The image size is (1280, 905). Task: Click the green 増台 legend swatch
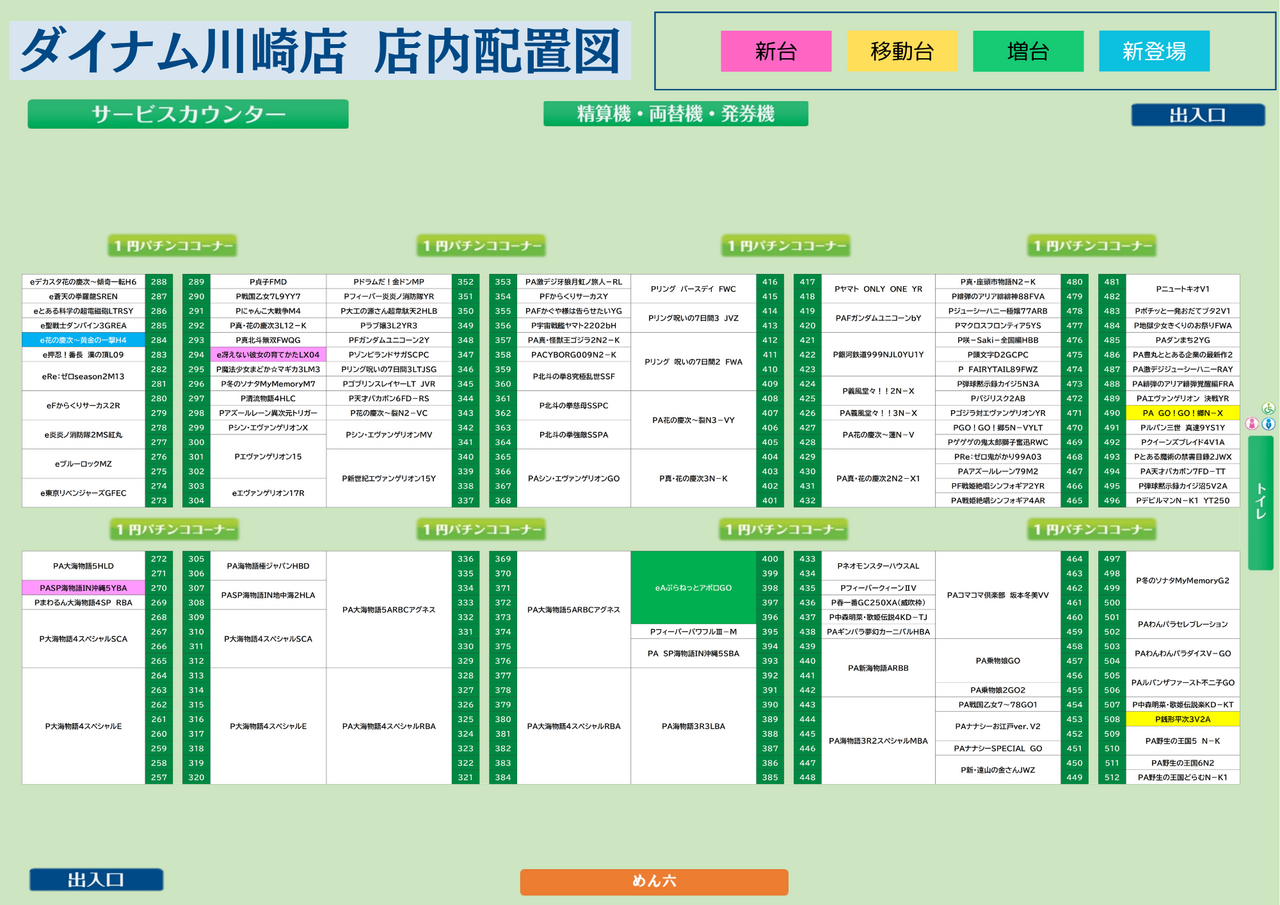click(1028, 51)
